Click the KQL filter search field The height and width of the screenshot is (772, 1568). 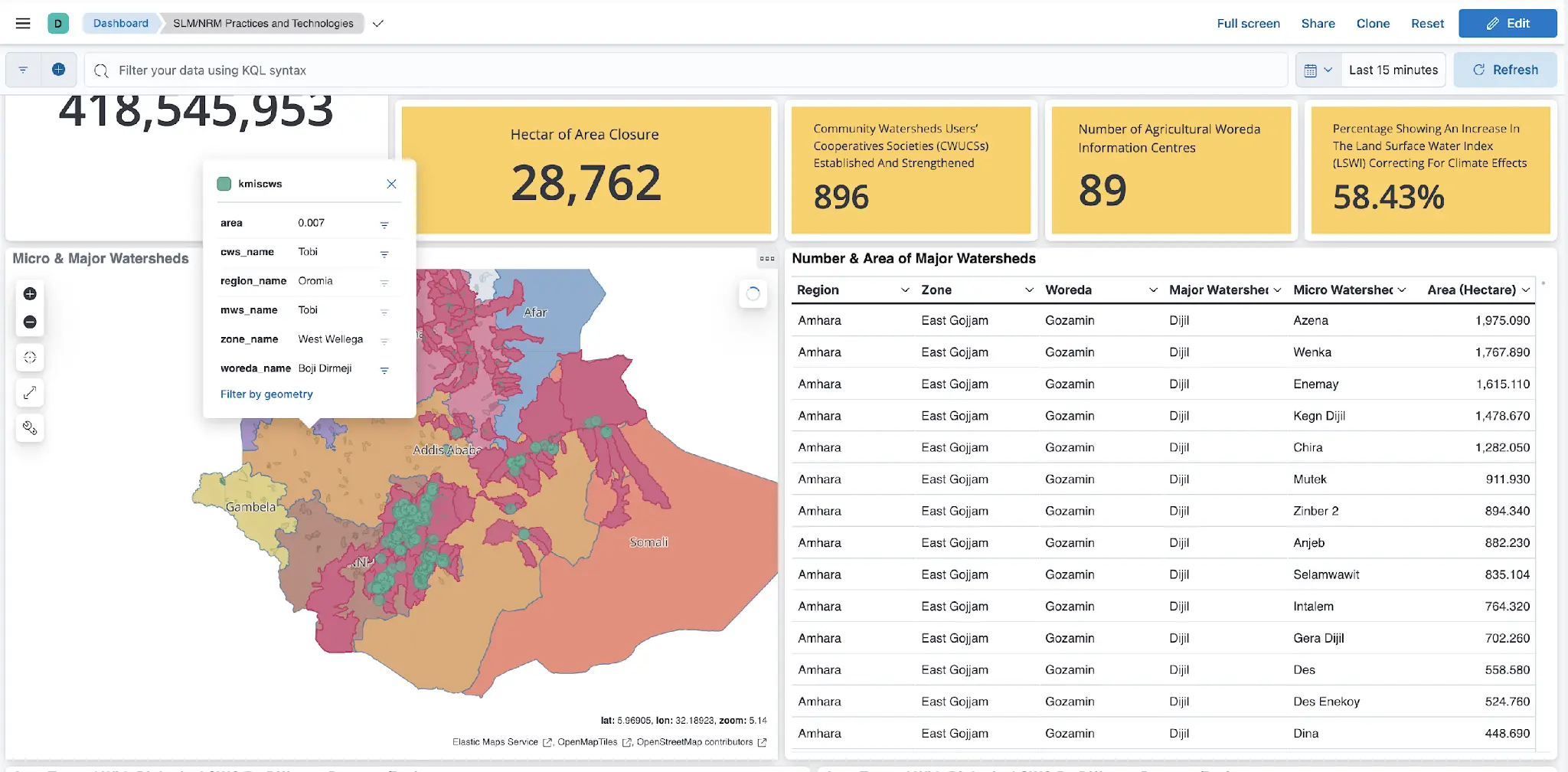click(689, 70)
